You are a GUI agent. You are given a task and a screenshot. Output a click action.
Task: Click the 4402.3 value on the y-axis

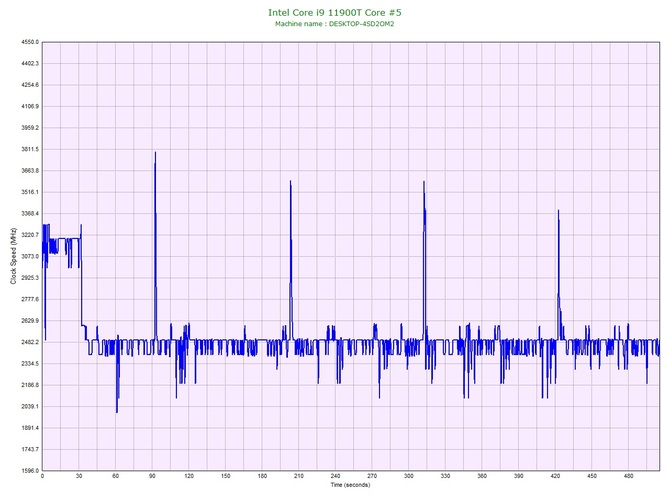pos(30,64)
